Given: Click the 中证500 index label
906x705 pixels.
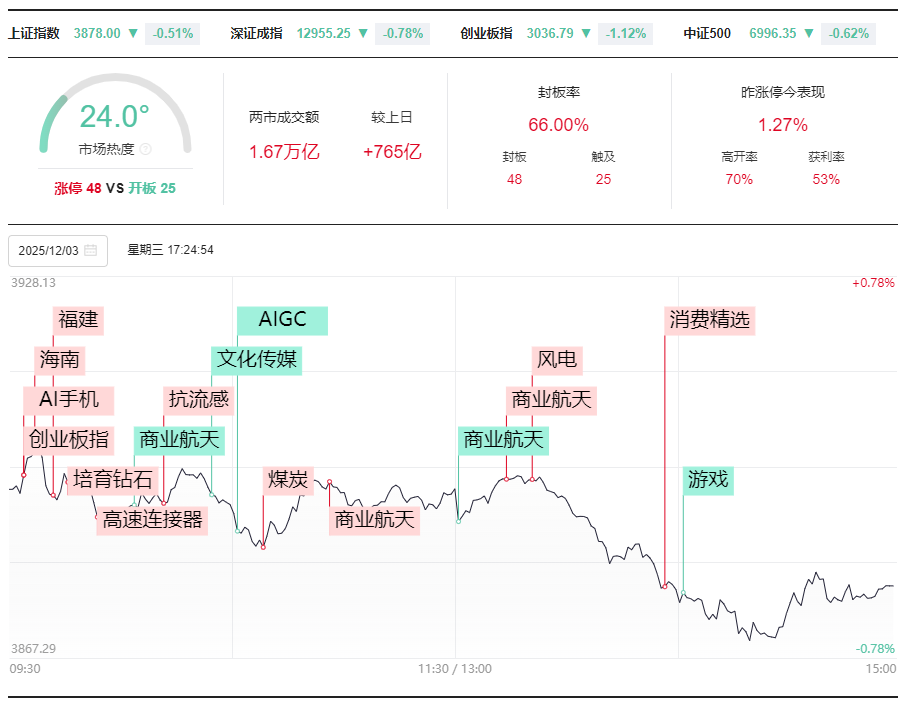Looking at the screenshot, I should (x=707, y=33).
